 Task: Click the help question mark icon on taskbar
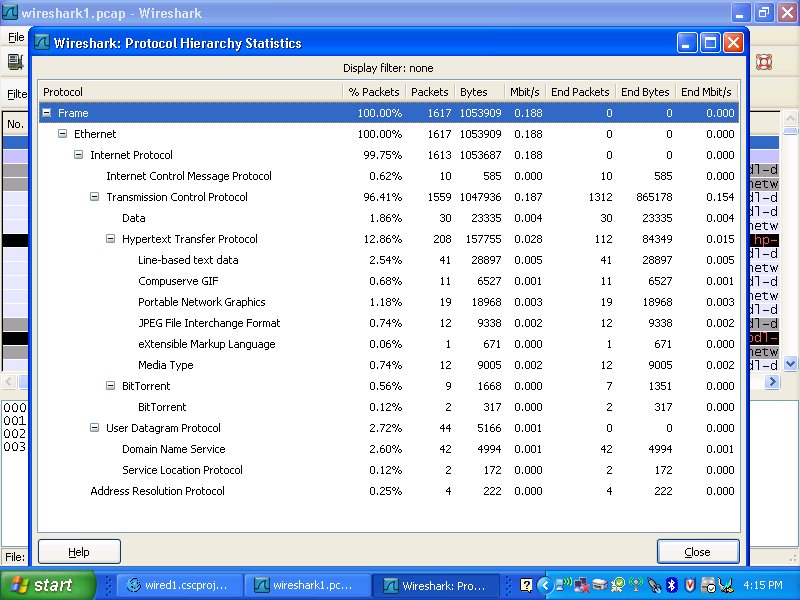(x=527, y=585)
